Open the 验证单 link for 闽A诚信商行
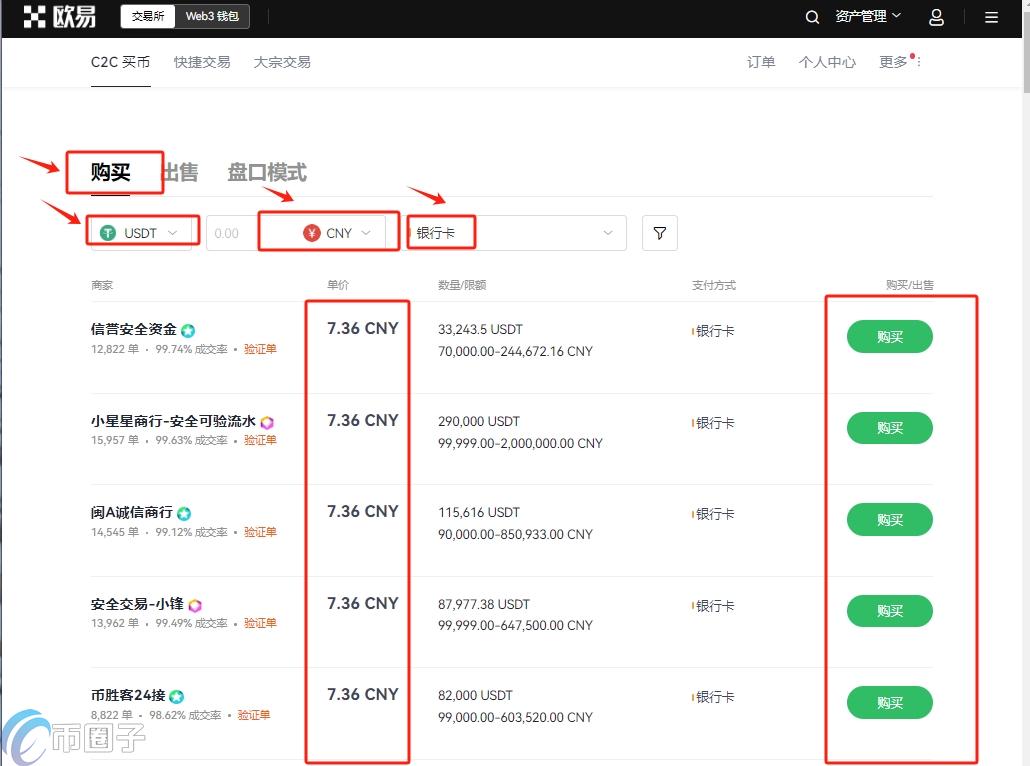The width and height of the screenshot is (1030, 766). point(260,532)
